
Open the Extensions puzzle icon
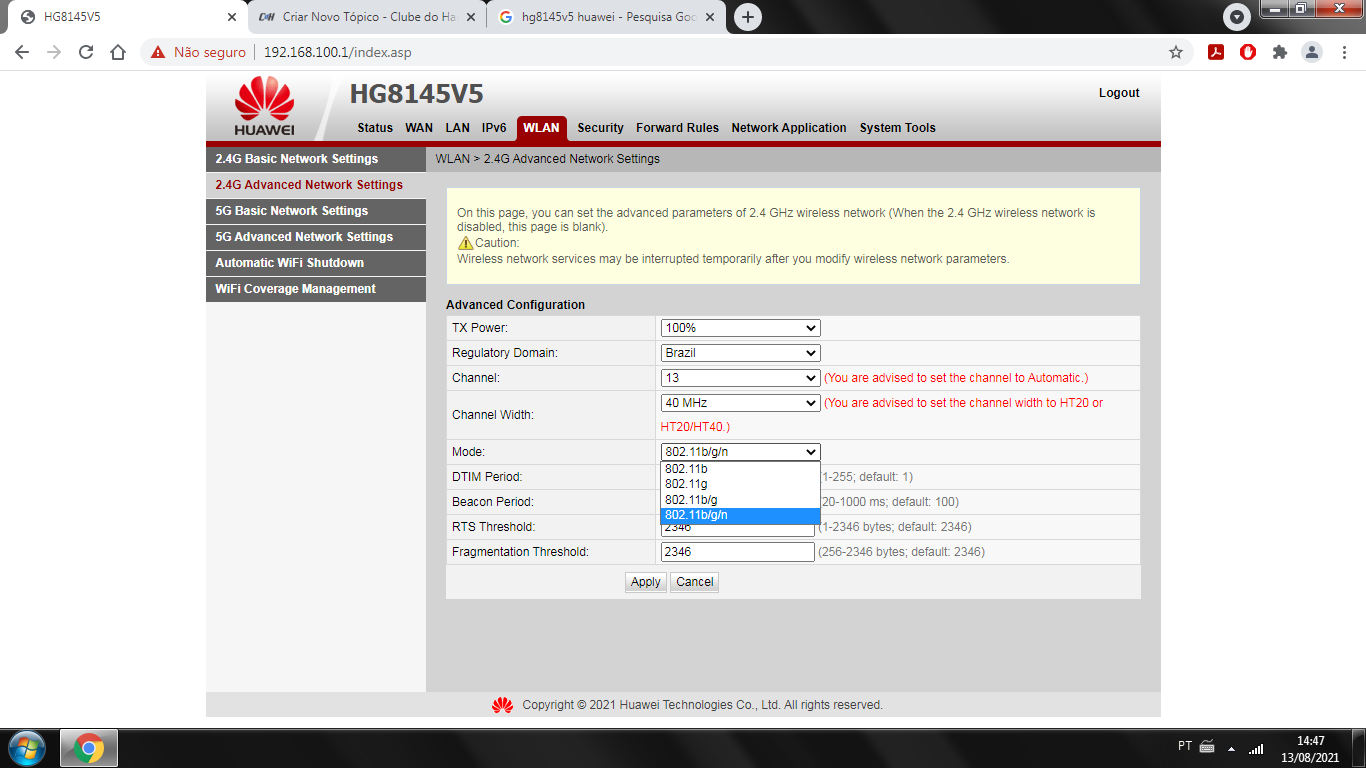(x=1280, y=52)
